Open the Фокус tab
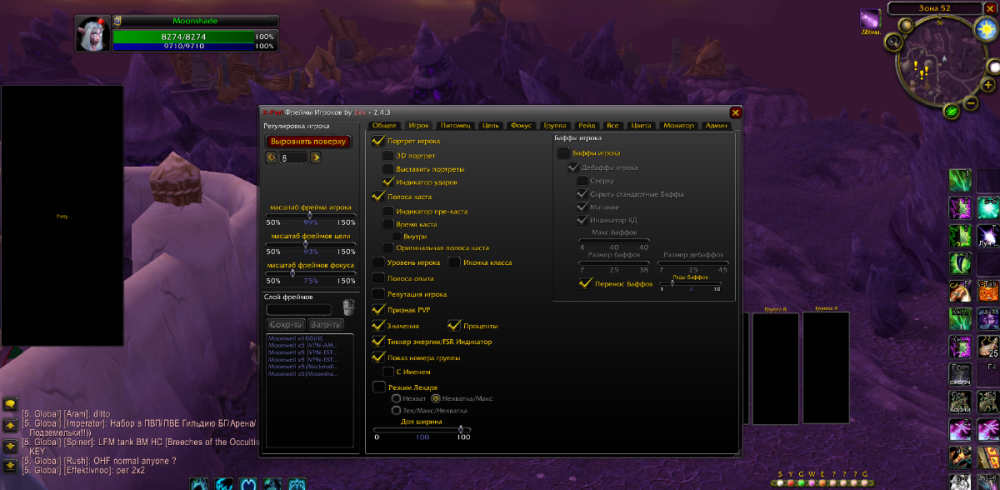 522,126
